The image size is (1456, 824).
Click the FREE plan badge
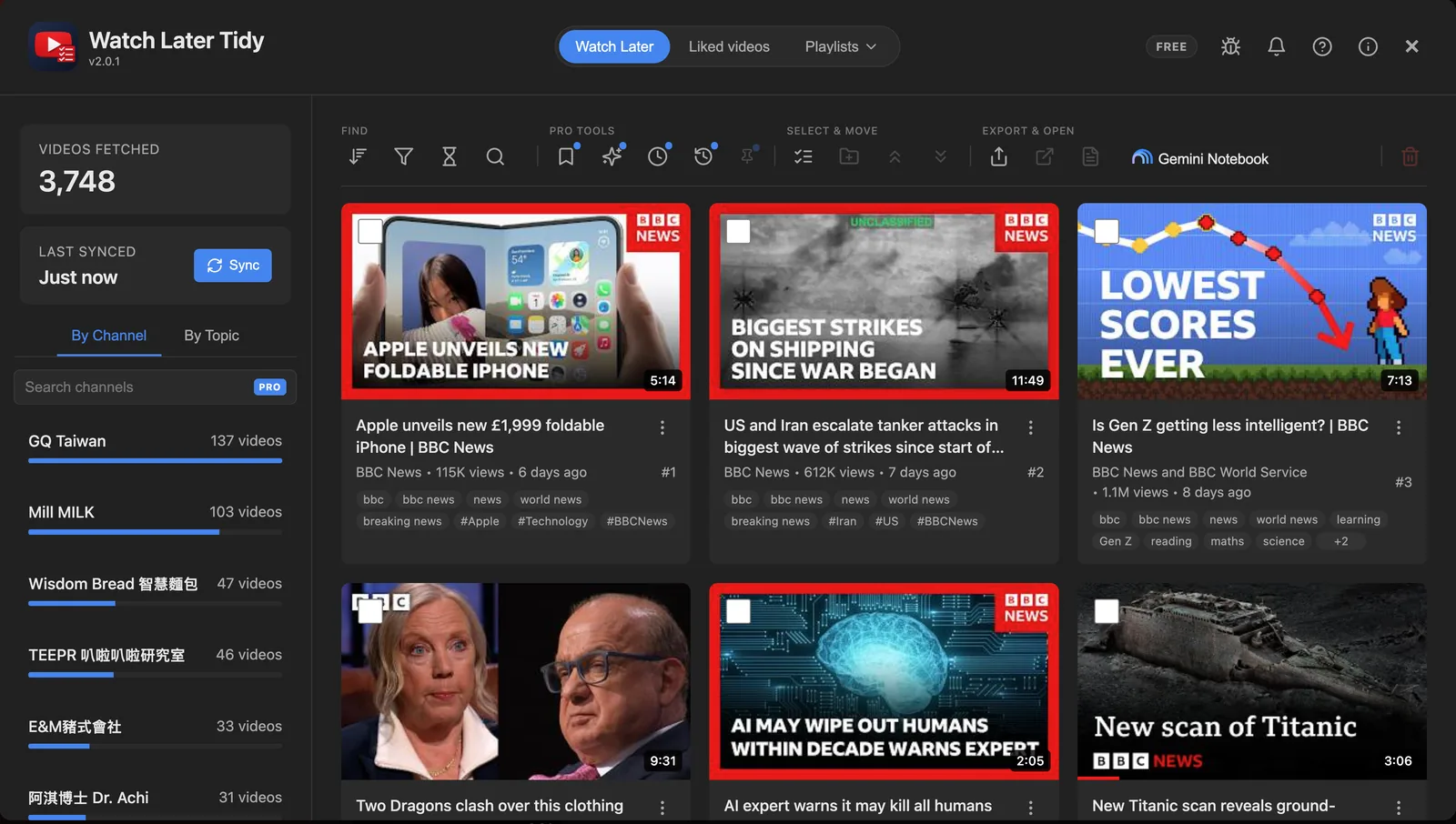[1171, 46]
